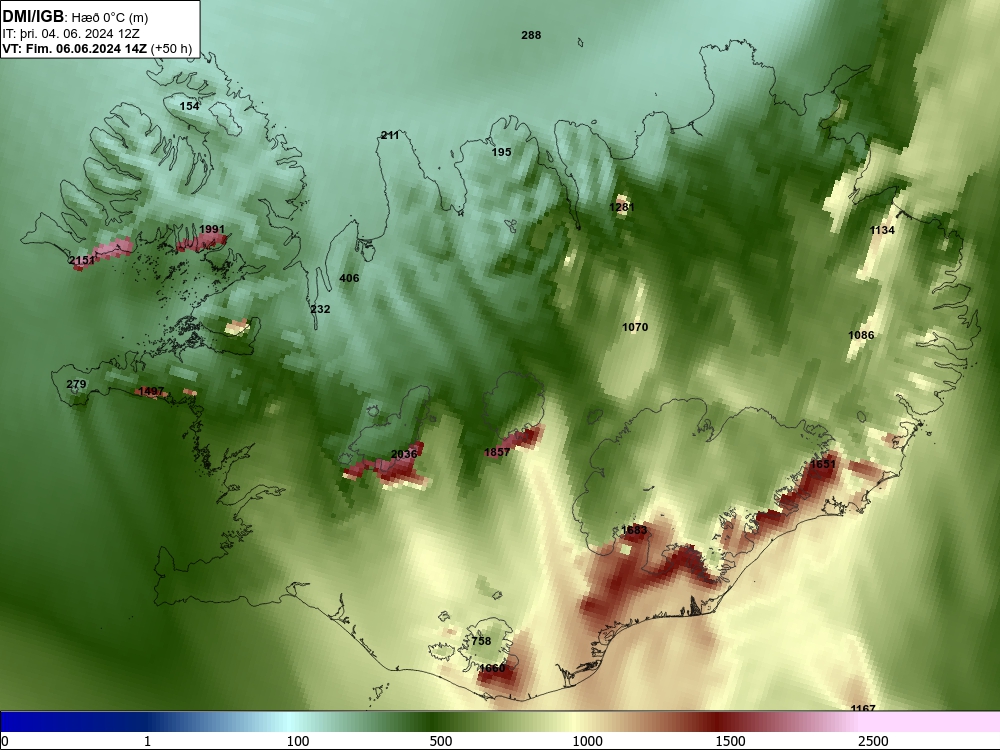Select the 1651 value on the glacier

tap(822, 464)
